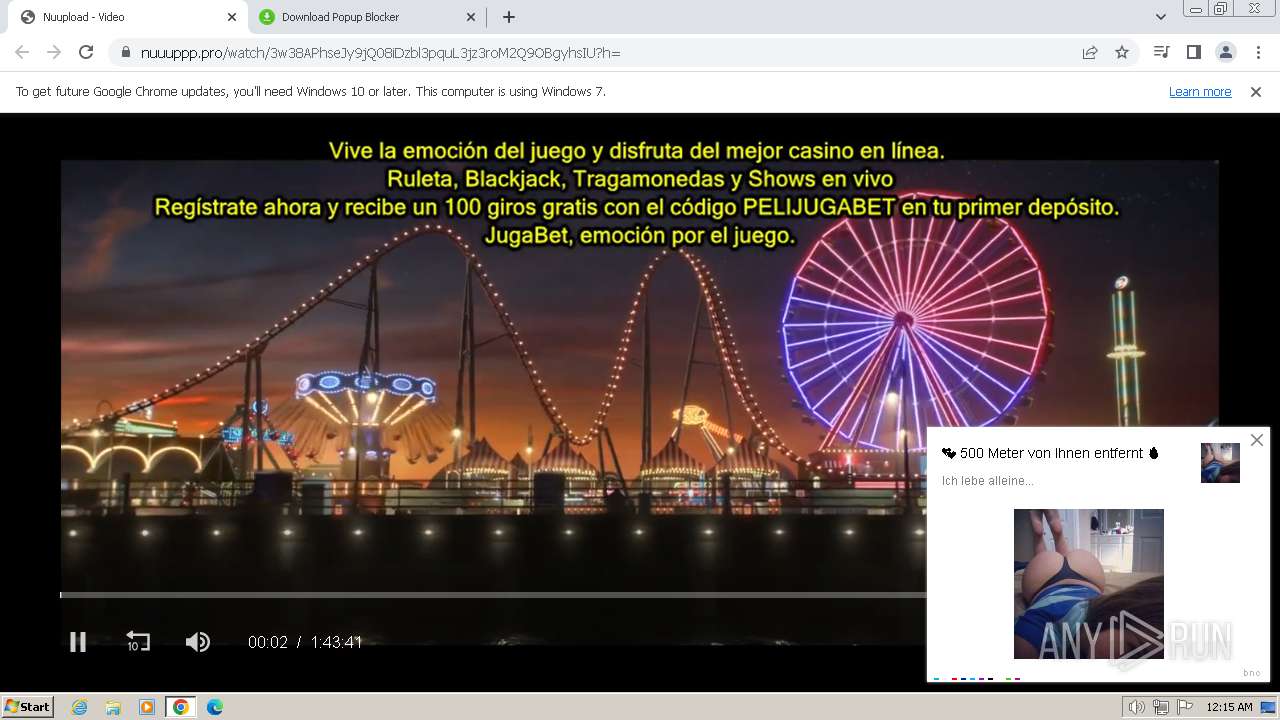
Task: Open a new browser tab
Action: click(509, 17)
